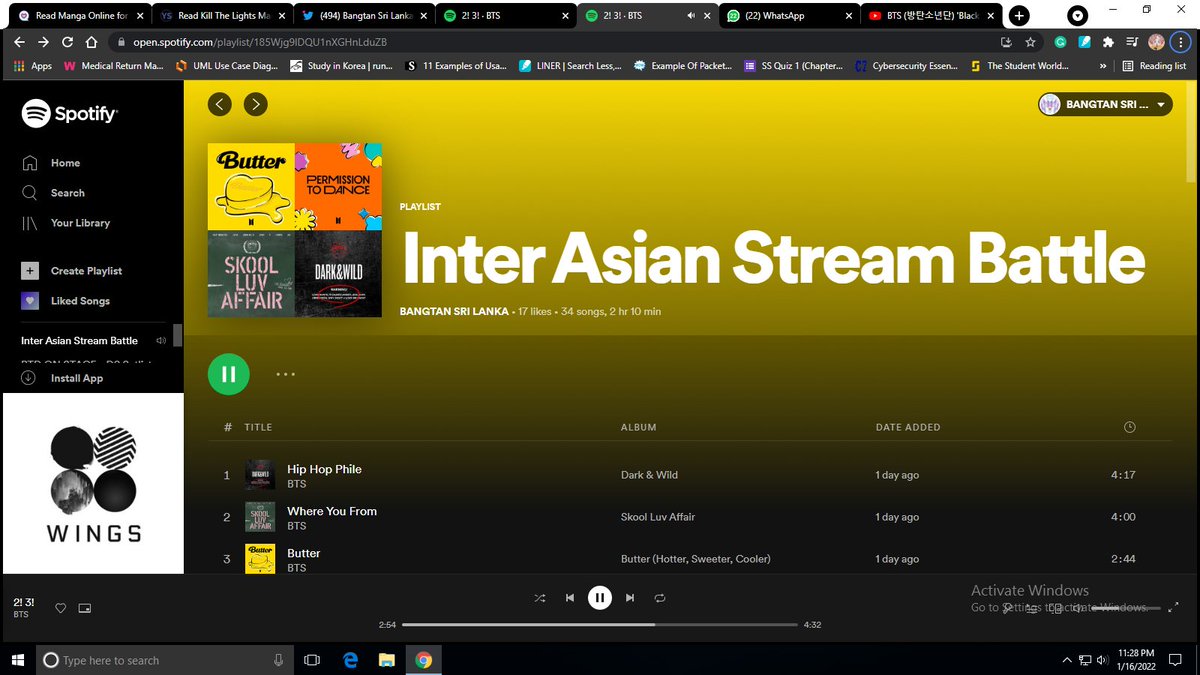1200x675 pixels.
Task: Open Spotify Home from sidebar
Action: pos(52,163)
